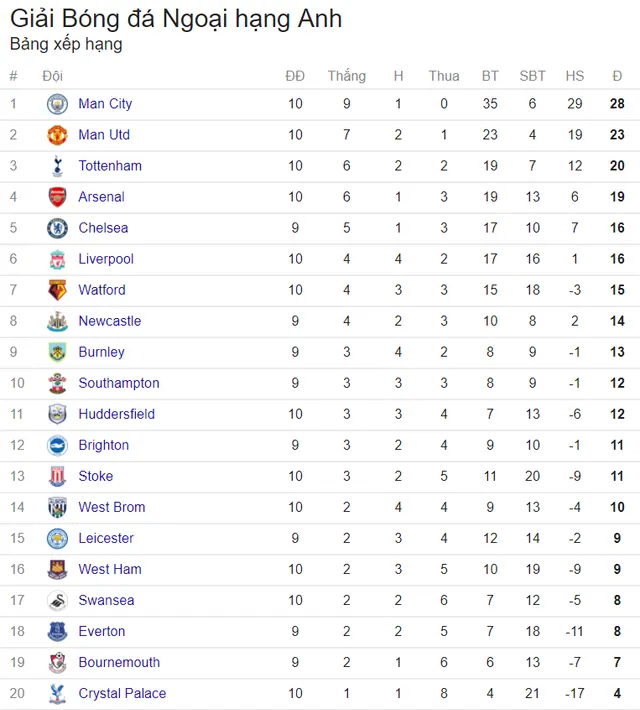Open the Southampton team link
640x710 pixels.
(119, 384)
